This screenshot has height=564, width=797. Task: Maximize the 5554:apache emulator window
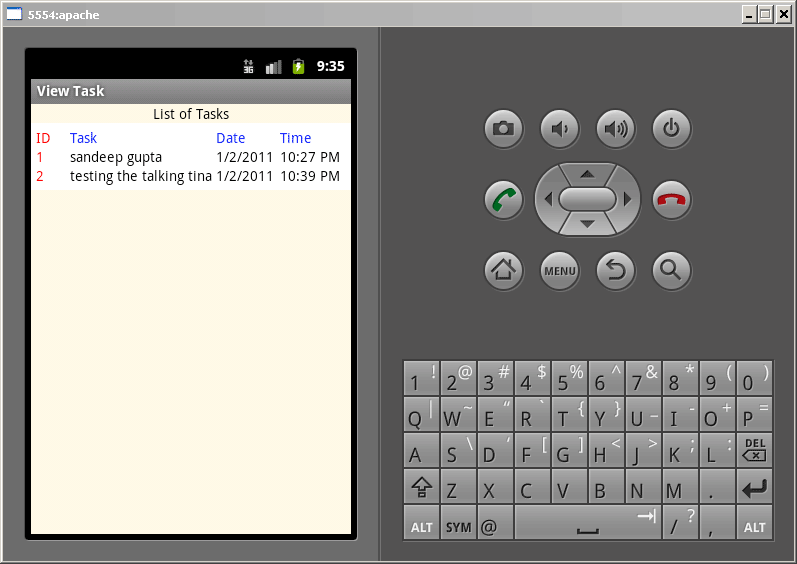[765, 14]
